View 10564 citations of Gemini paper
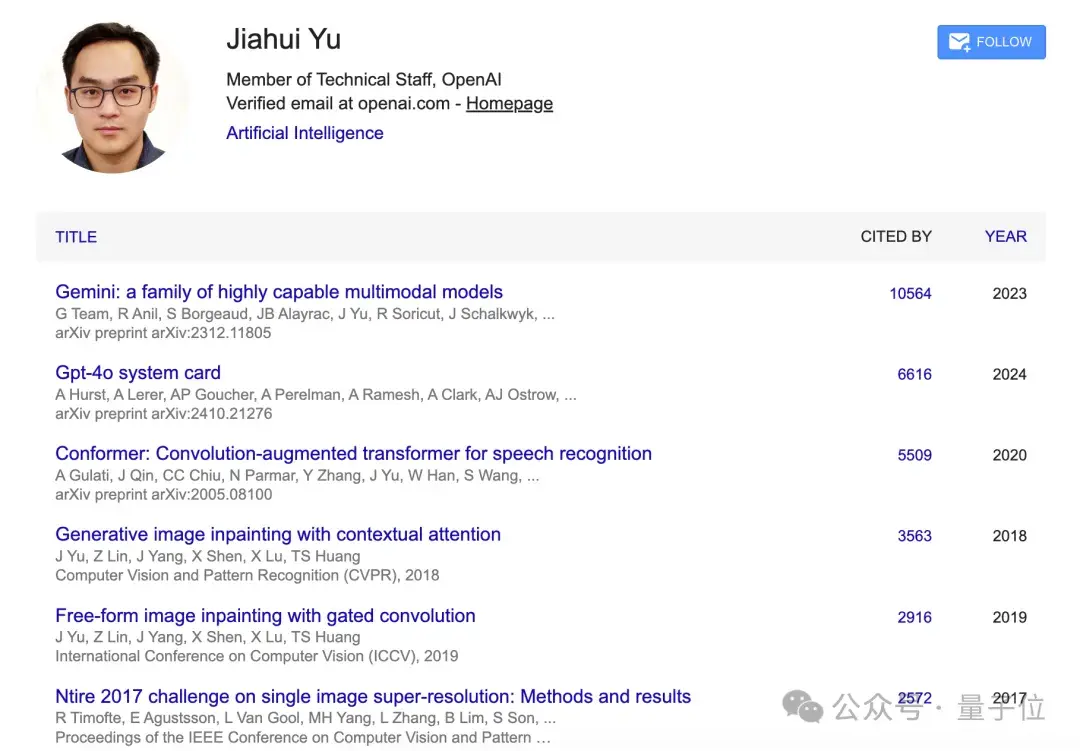This screenshot has width=1080, height=751. [x=910, y=294]
